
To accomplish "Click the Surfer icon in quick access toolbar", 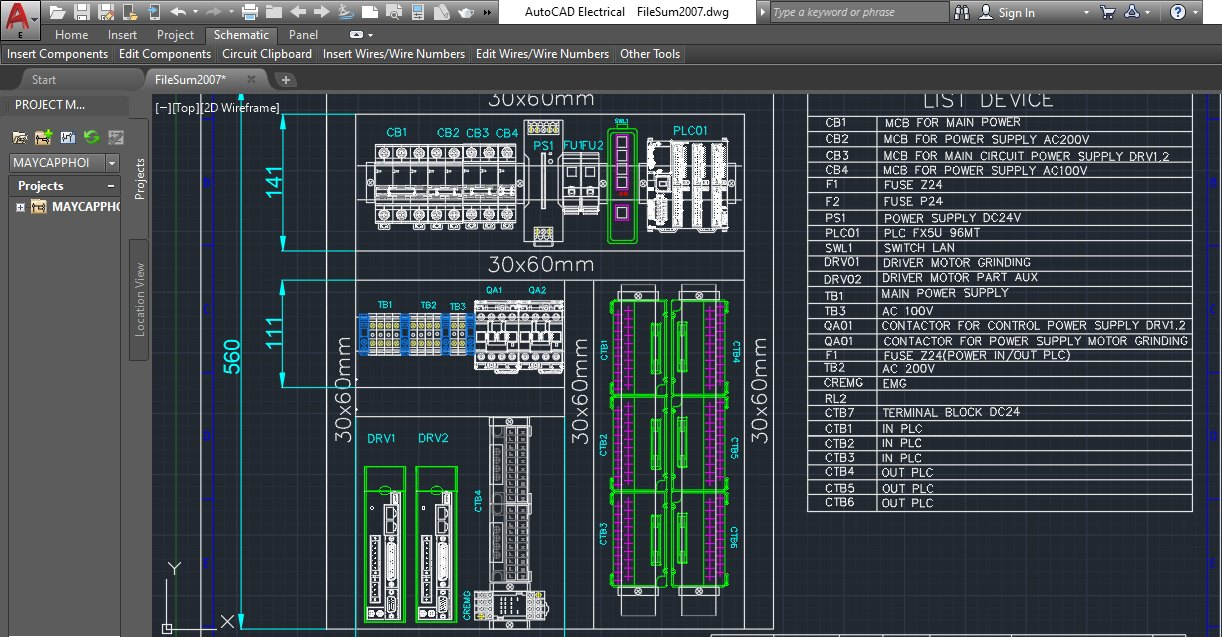I will [346, 12].
